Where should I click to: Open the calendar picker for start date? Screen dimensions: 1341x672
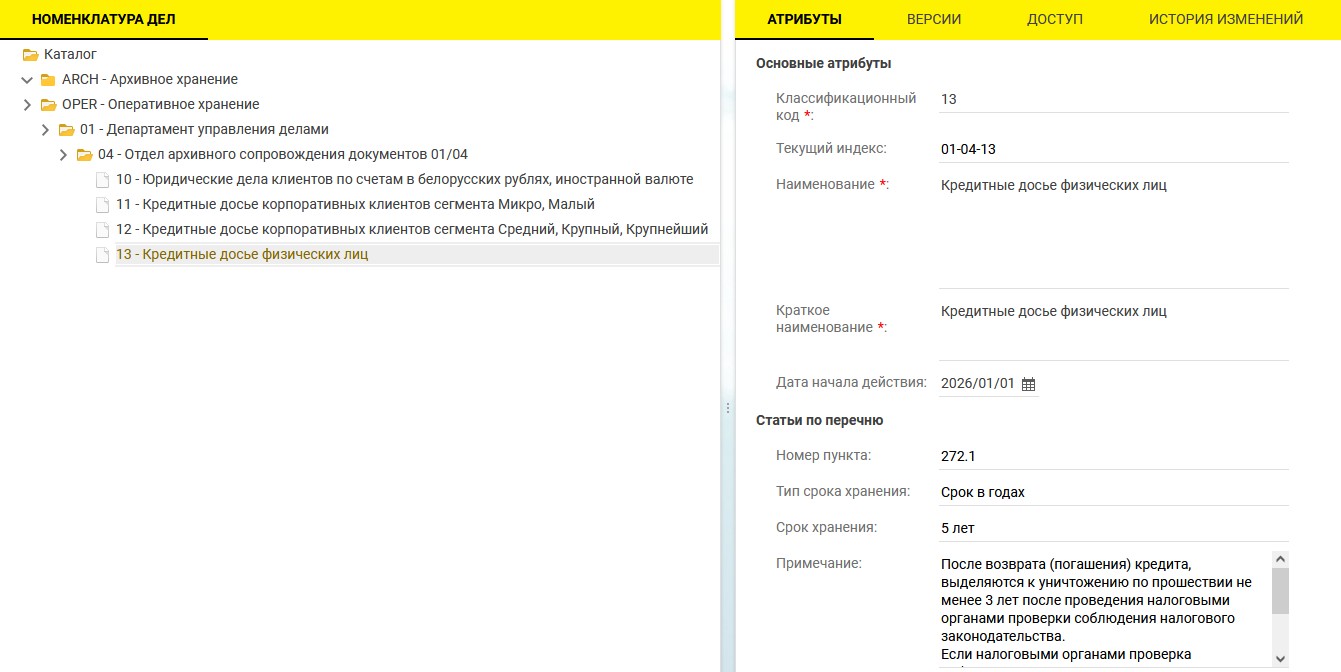point(1028,384)
